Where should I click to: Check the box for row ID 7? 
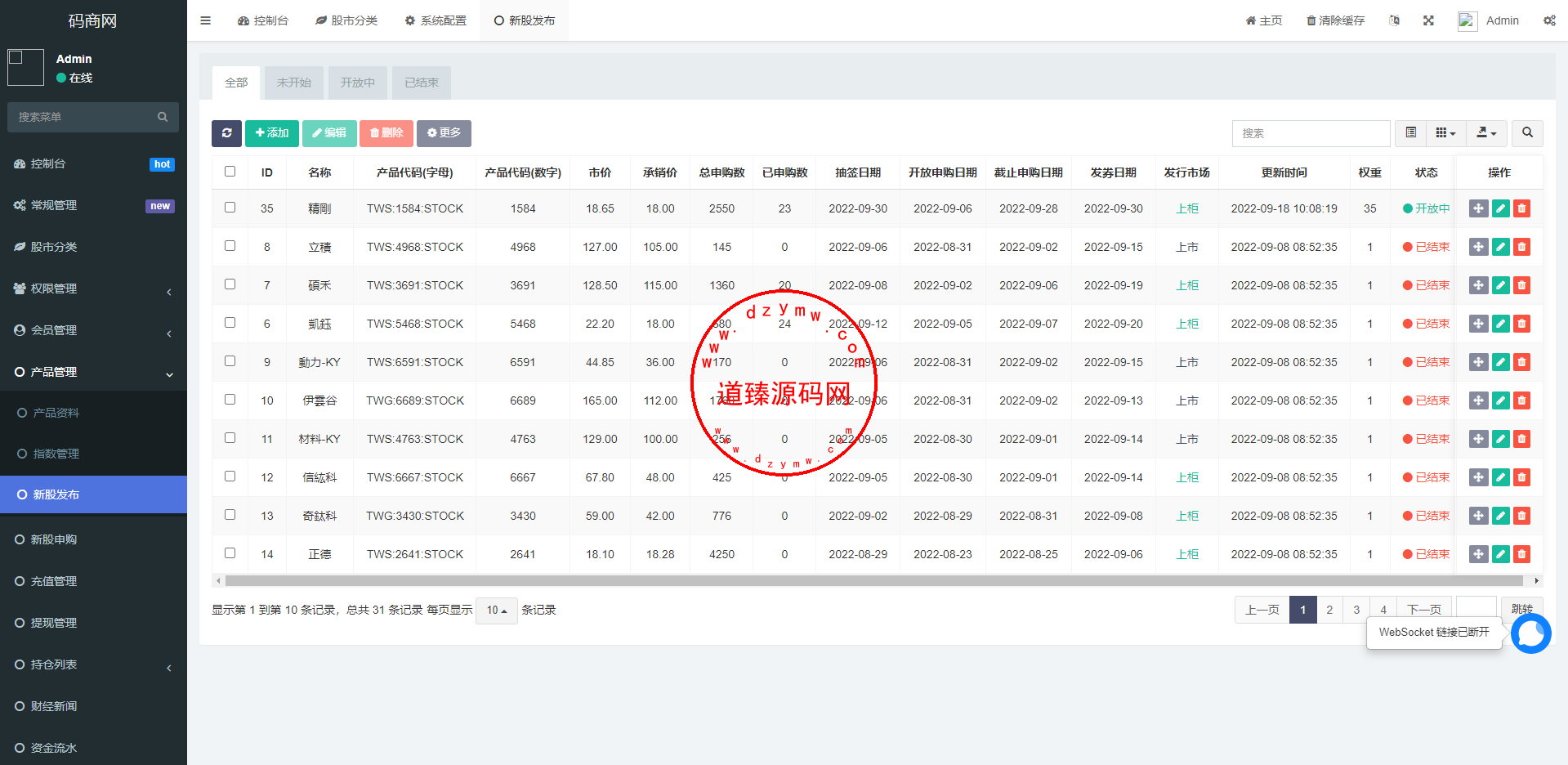230,284
